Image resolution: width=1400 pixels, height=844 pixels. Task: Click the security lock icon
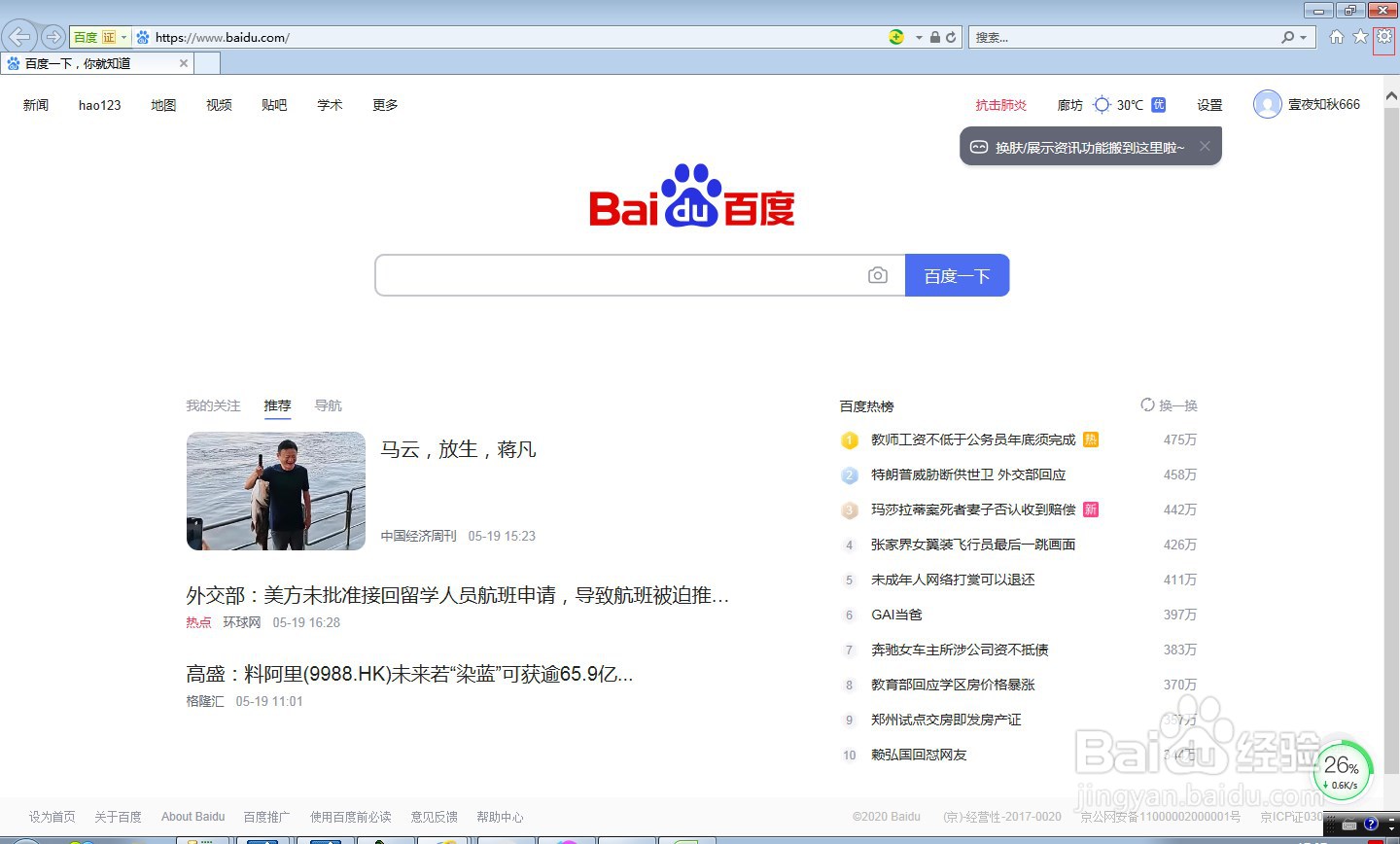[934, 37]
